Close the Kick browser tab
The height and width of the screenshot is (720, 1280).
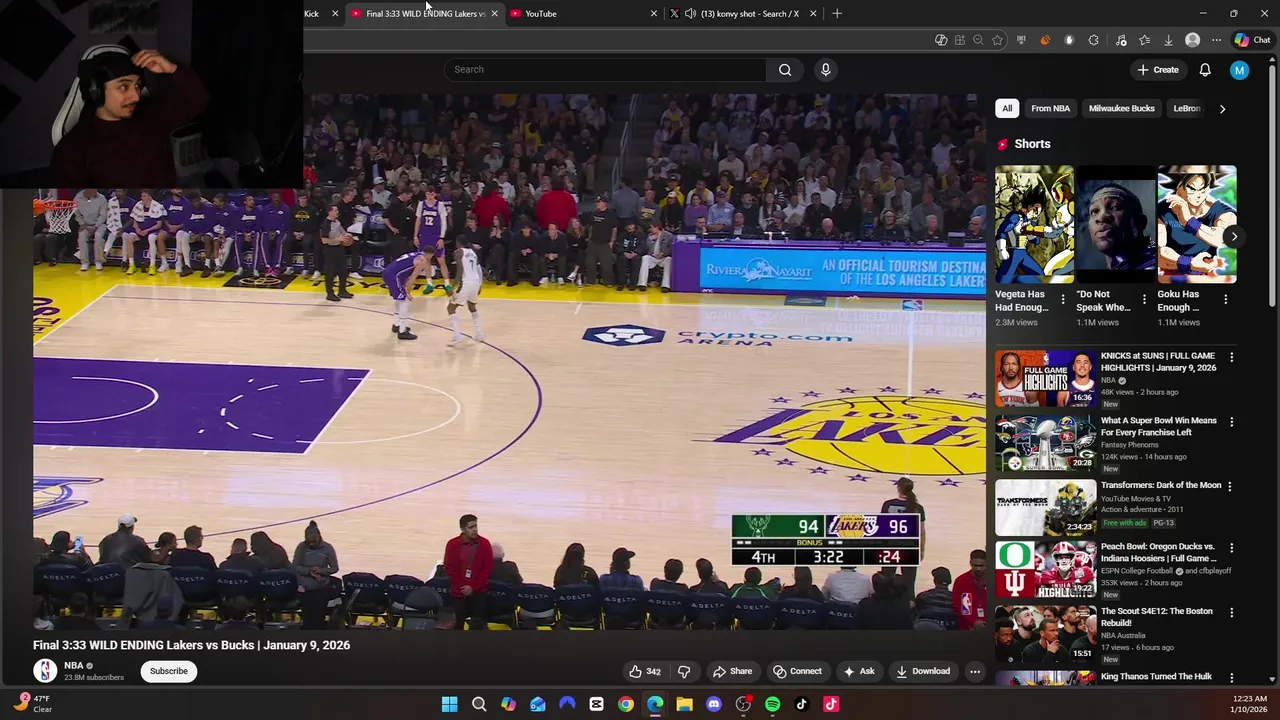pos(334,13)
